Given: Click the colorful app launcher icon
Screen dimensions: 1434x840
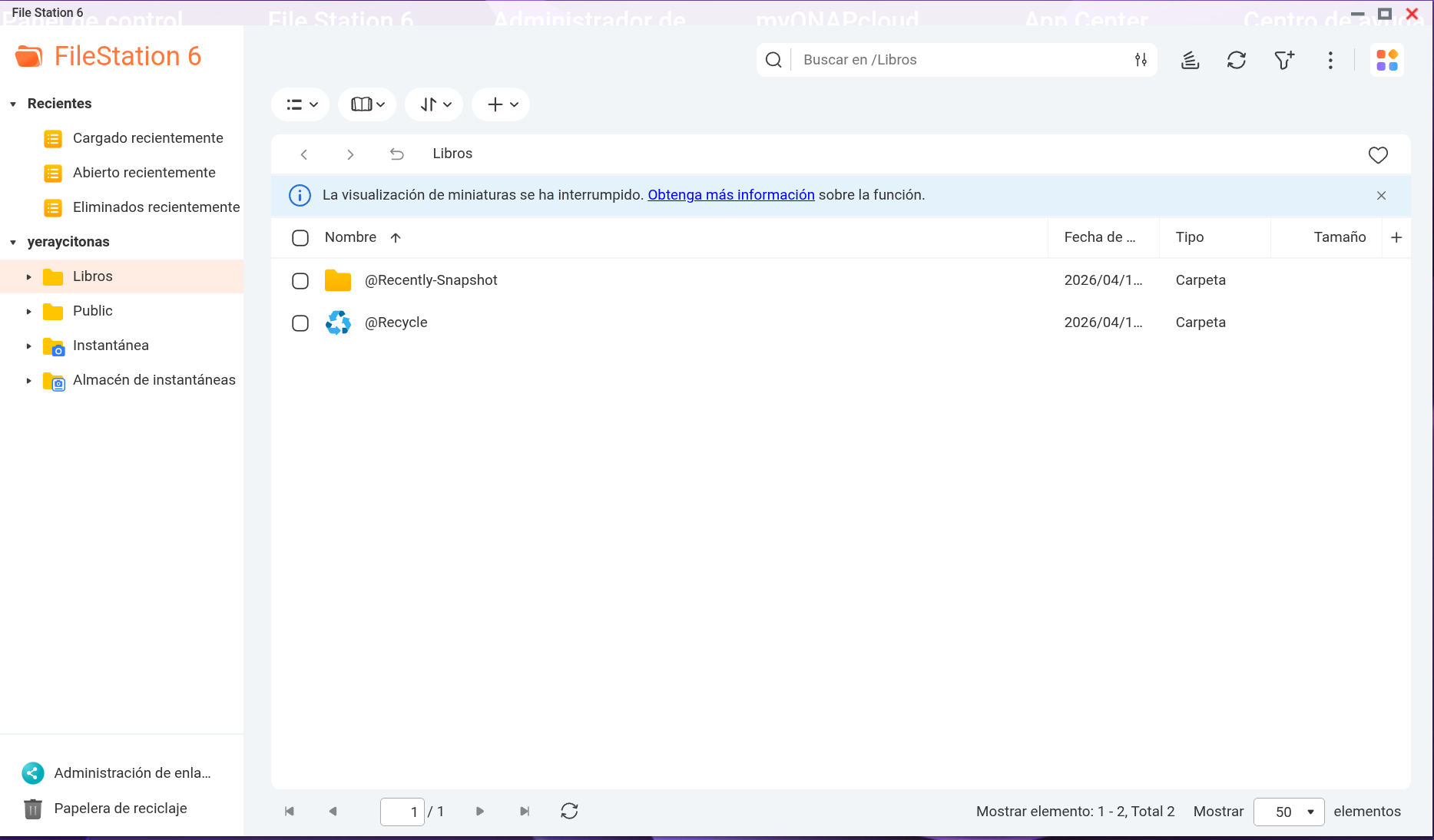Looking at the screenshot, I should 1386,60.
